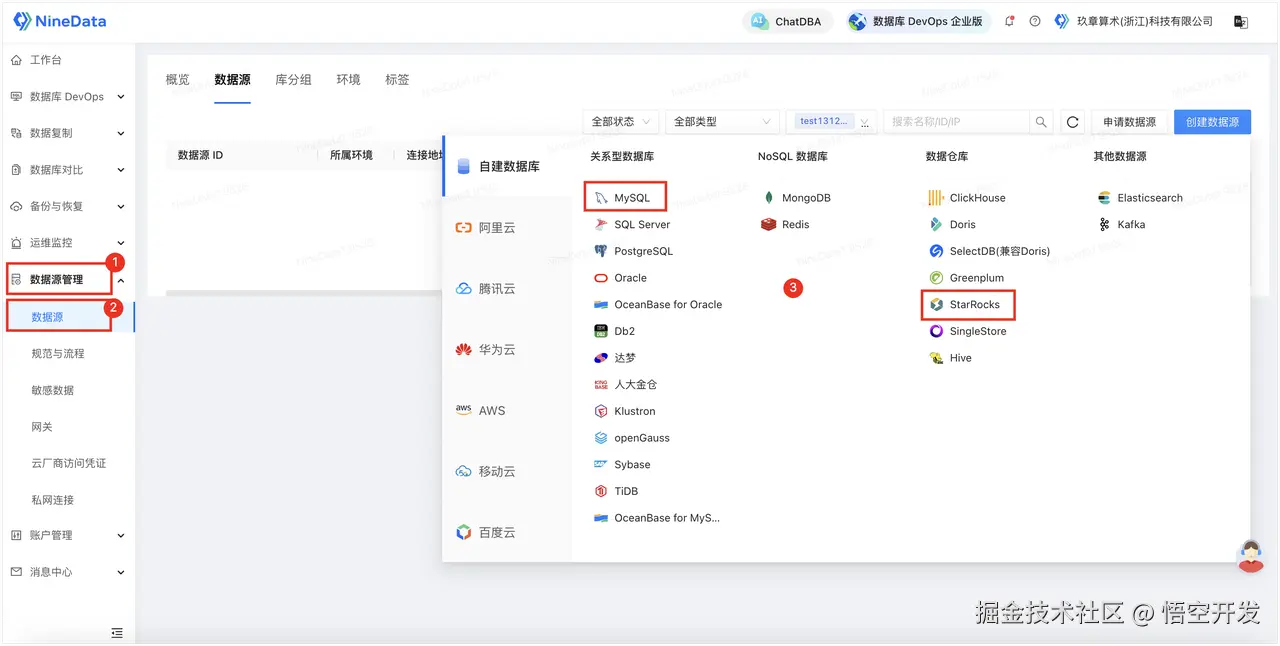1280x646 pixels.
Task: Click the 申请数据源 button
Action: coord(1129,122)
